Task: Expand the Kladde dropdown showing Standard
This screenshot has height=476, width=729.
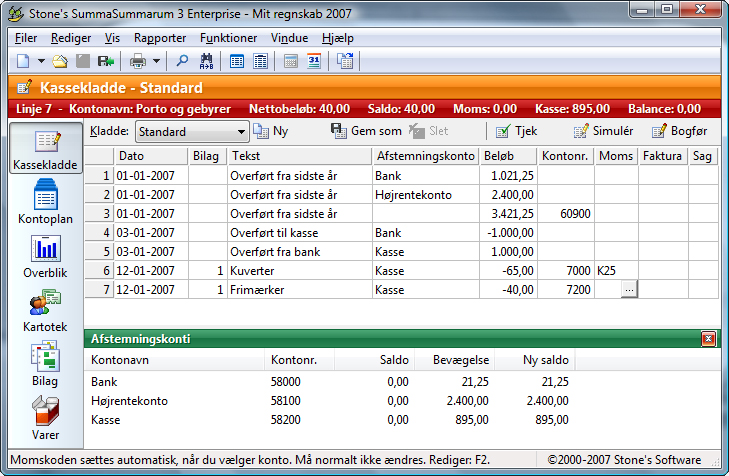Action: 242,131
